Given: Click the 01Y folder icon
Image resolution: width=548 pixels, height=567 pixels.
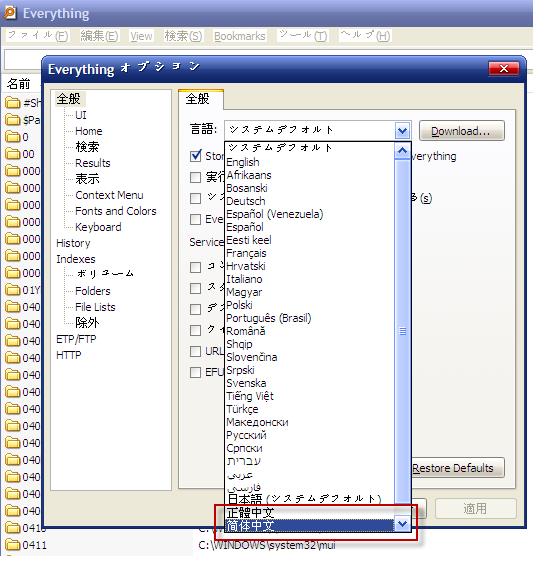Looking at the screenshot, I should tap(13, 290).
